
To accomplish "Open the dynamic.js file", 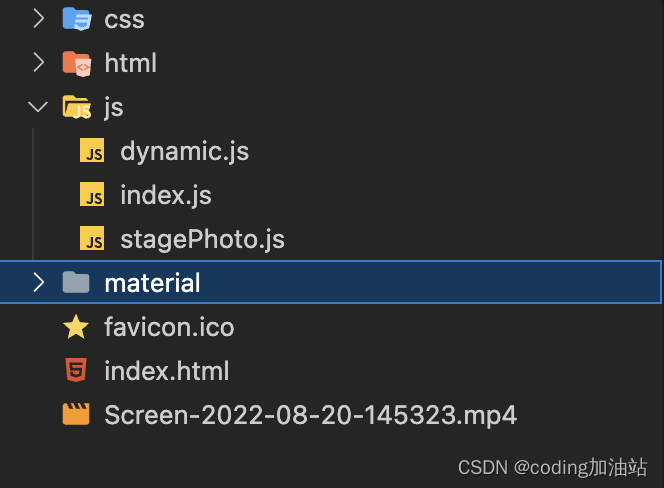I will (x=185, y=151).
